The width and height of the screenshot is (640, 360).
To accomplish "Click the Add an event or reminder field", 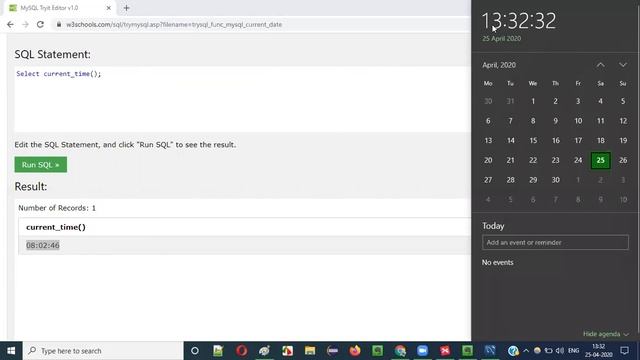I will [x=555, y=242].
